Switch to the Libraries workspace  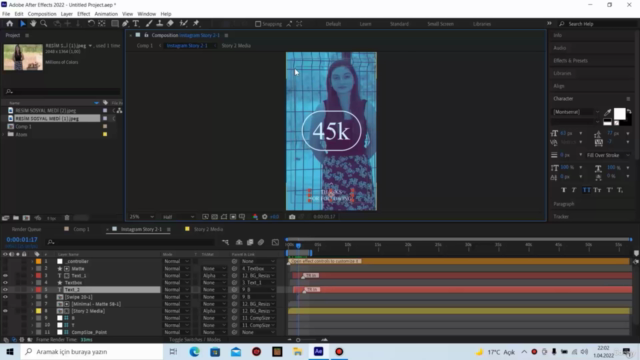pos(482,24)
